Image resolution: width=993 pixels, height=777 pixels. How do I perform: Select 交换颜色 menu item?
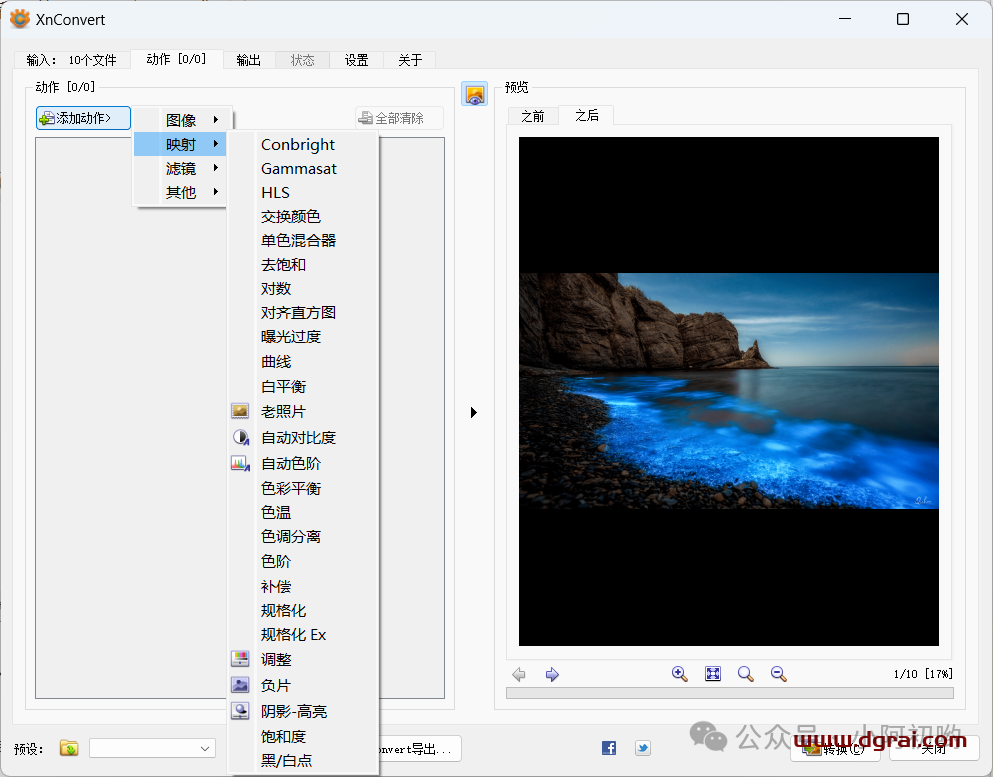pyautogui.click(x=303, y=217)
